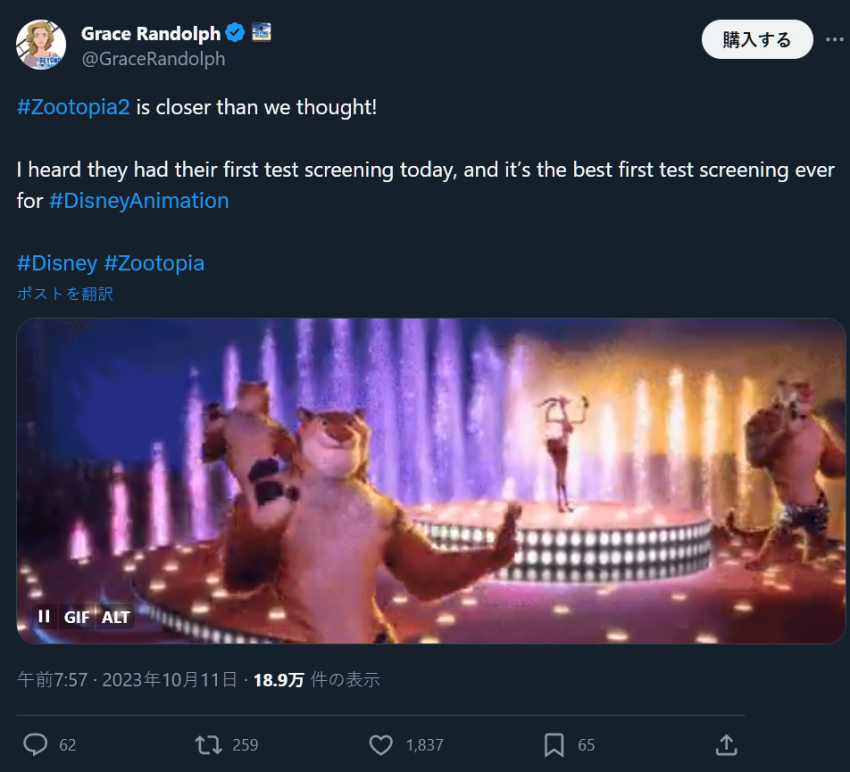Like the post with heart icon
This screenshot has height=772, width=850.
click(x=381, y=744)
